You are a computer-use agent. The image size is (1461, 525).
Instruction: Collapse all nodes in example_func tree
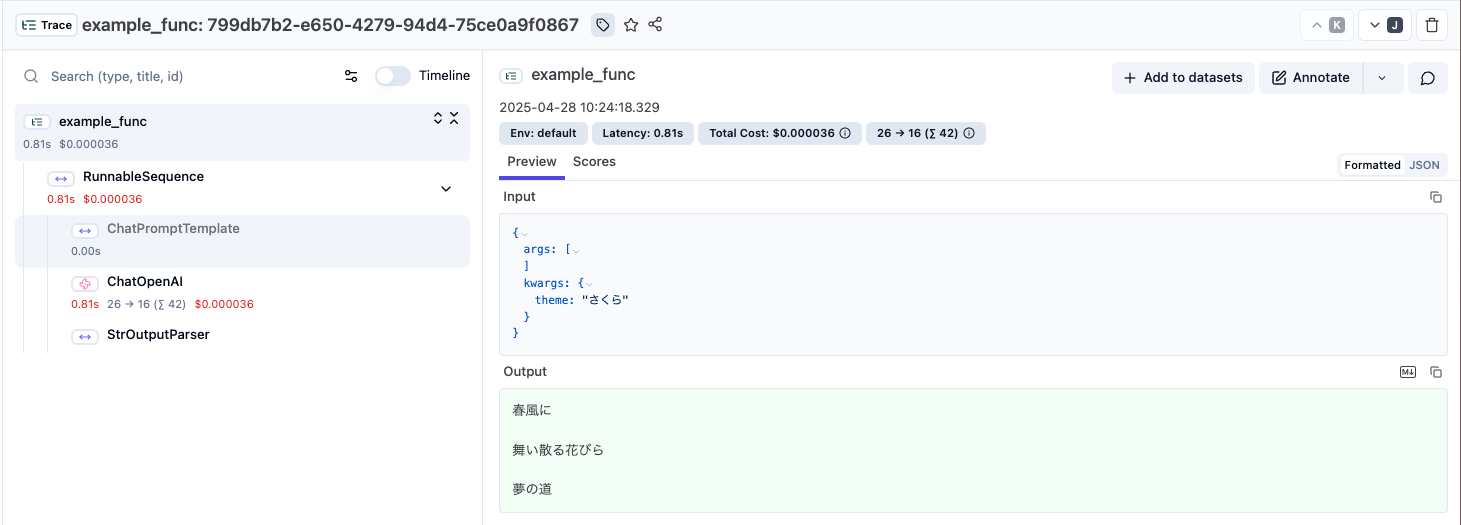[x=454, y=118]
